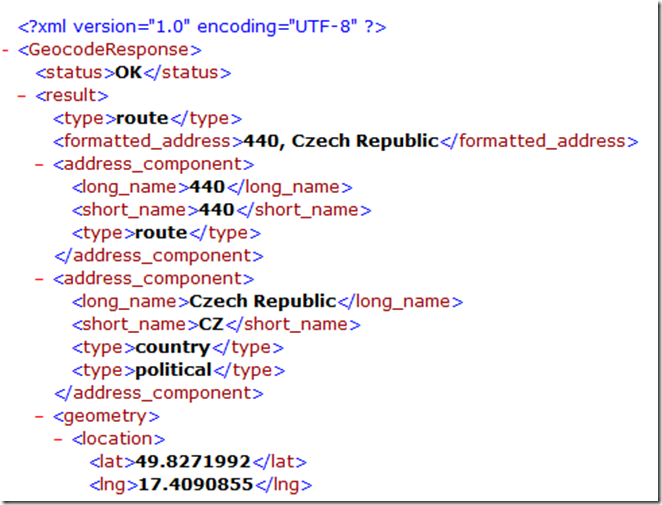Screen dimensions: 662x505
Task: Collapse the result node
Action: 23,96
